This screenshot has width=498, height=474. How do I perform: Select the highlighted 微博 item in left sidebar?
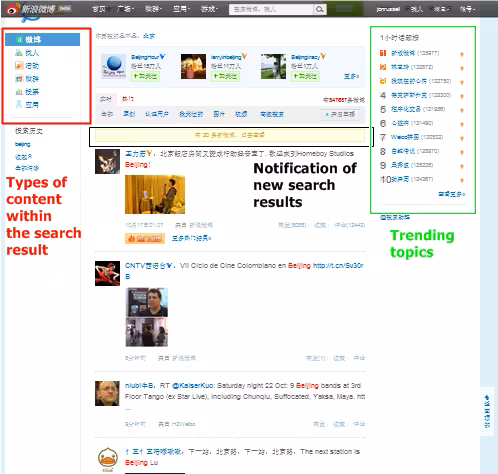[42, 40]
